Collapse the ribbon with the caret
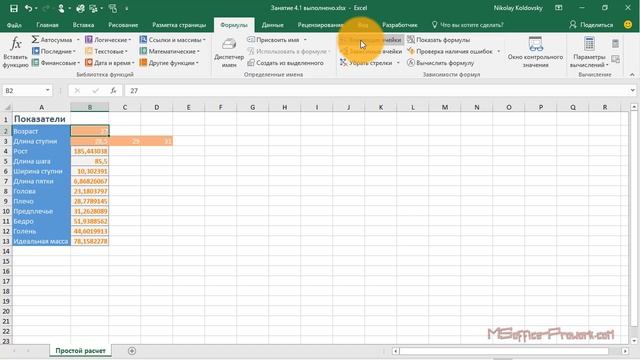The height and width of the screenshot is (360, 640). coord(632,75)
